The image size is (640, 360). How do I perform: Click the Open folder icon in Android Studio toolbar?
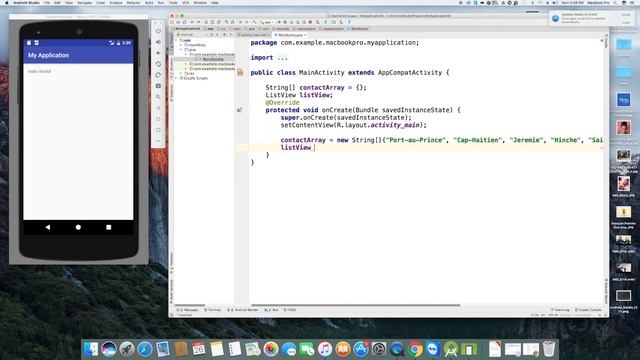[x=172, y=22]
